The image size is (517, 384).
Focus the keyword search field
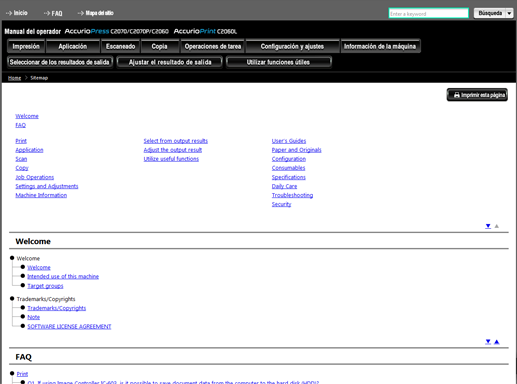point(428,13)
